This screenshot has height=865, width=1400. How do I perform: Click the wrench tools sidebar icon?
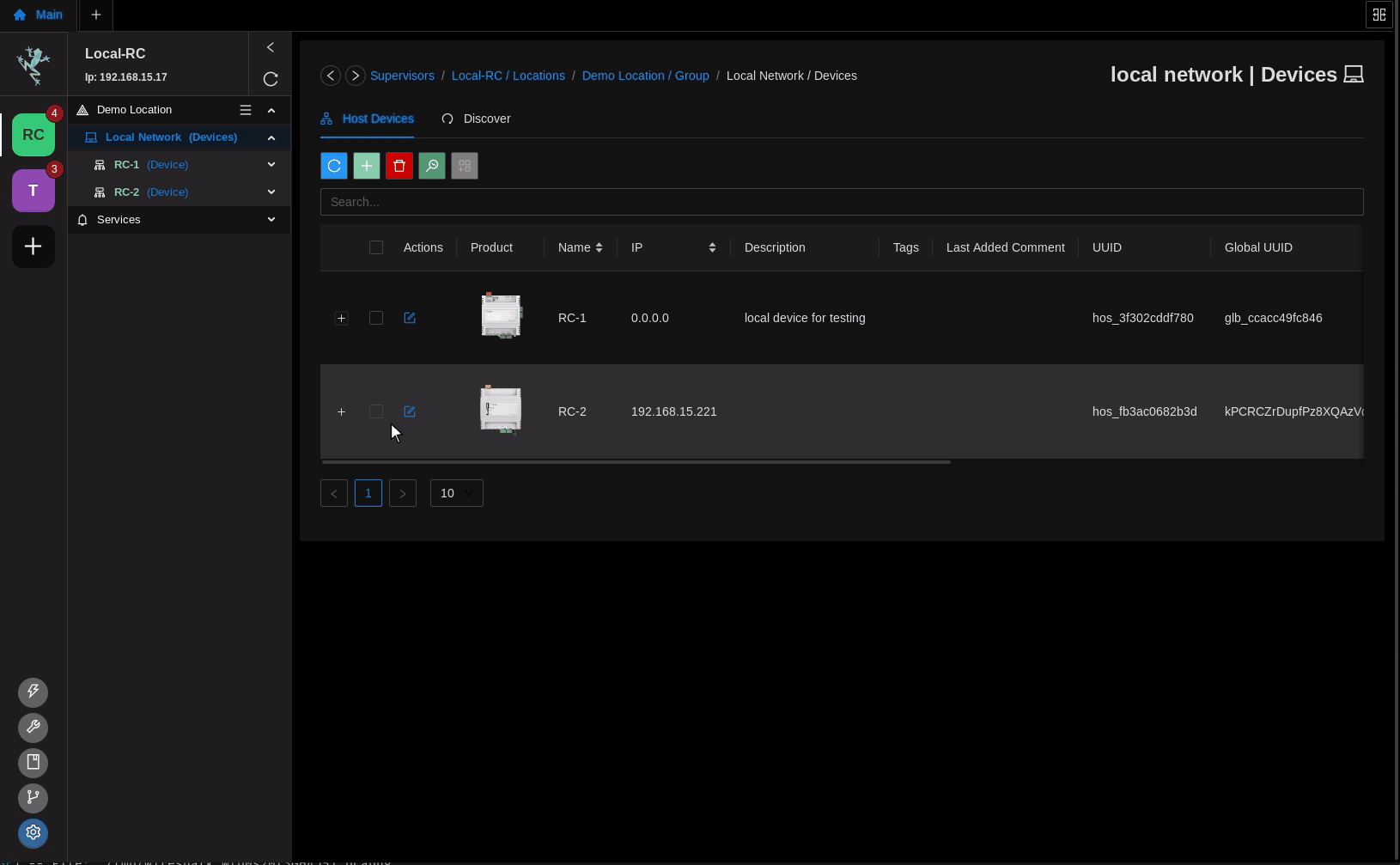(x=33, y=728)
